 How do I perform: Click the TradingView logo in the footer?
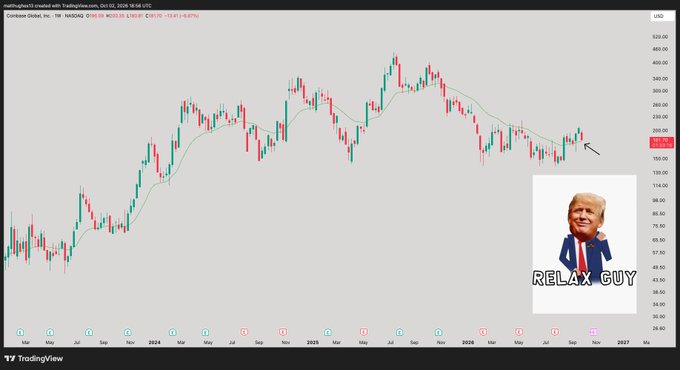click(34, 359)
